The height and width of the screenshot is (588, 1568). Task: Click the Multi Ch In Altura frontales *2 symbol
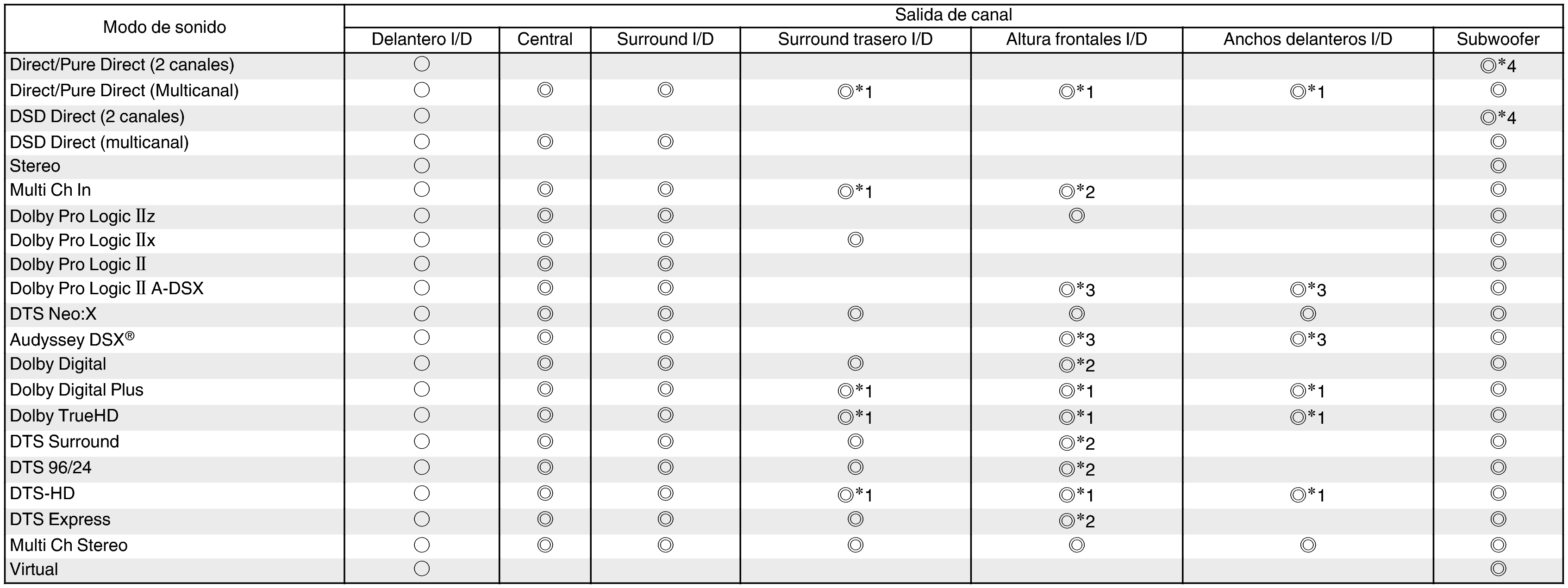tap(1076, 192)
